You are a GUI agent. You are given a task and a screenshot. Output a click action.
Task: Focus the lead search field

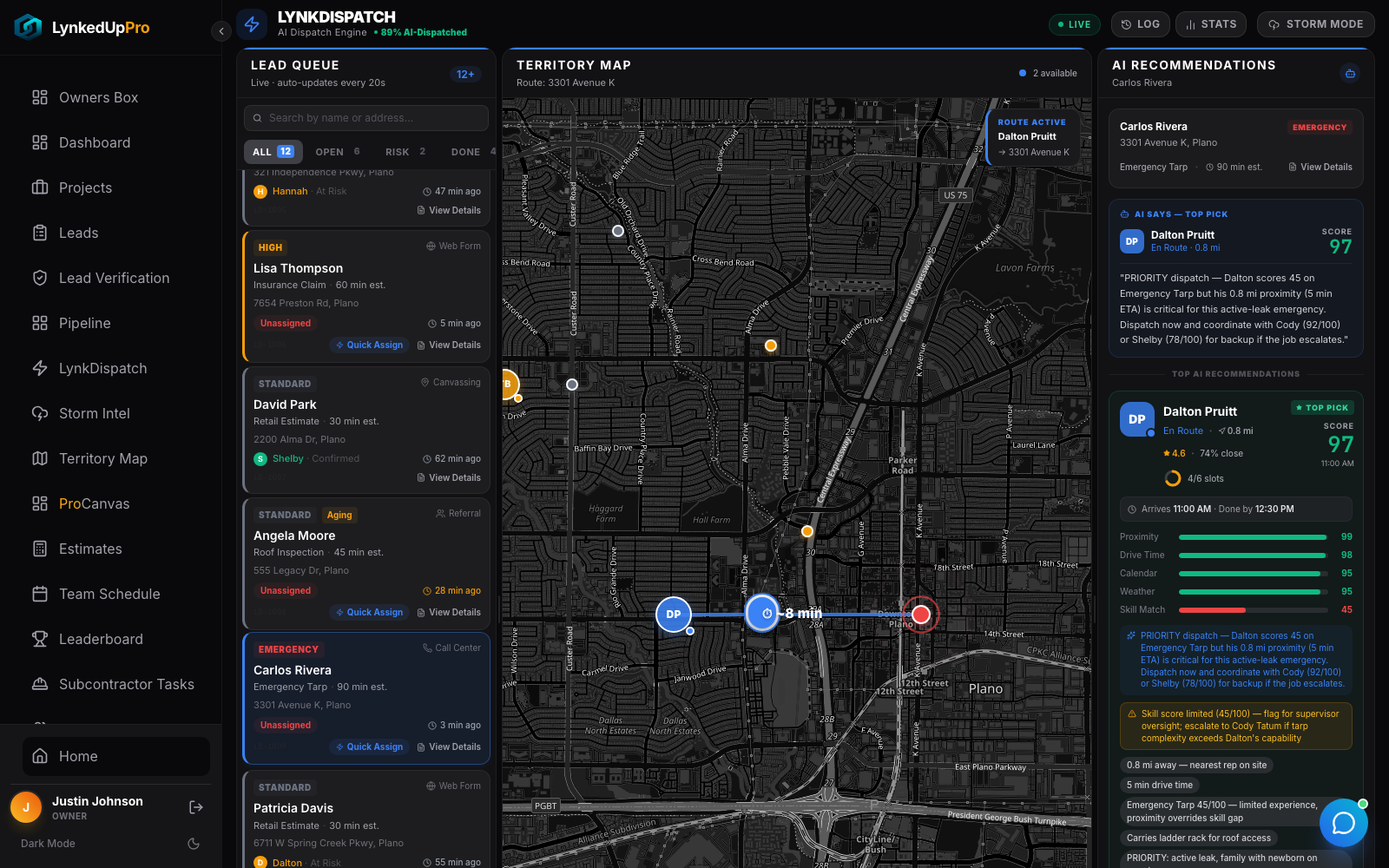[366, 118]
